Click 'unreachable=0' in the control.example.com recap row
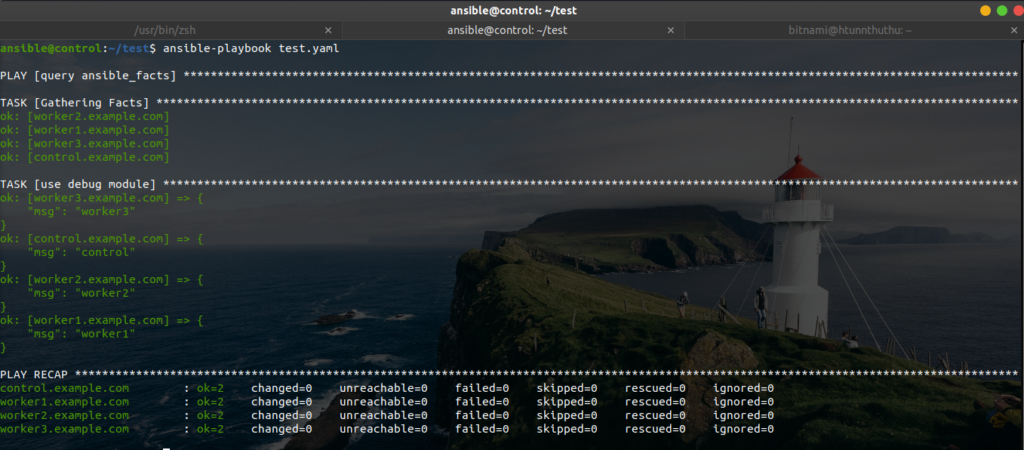1024x450 pixels. [383, 389]
